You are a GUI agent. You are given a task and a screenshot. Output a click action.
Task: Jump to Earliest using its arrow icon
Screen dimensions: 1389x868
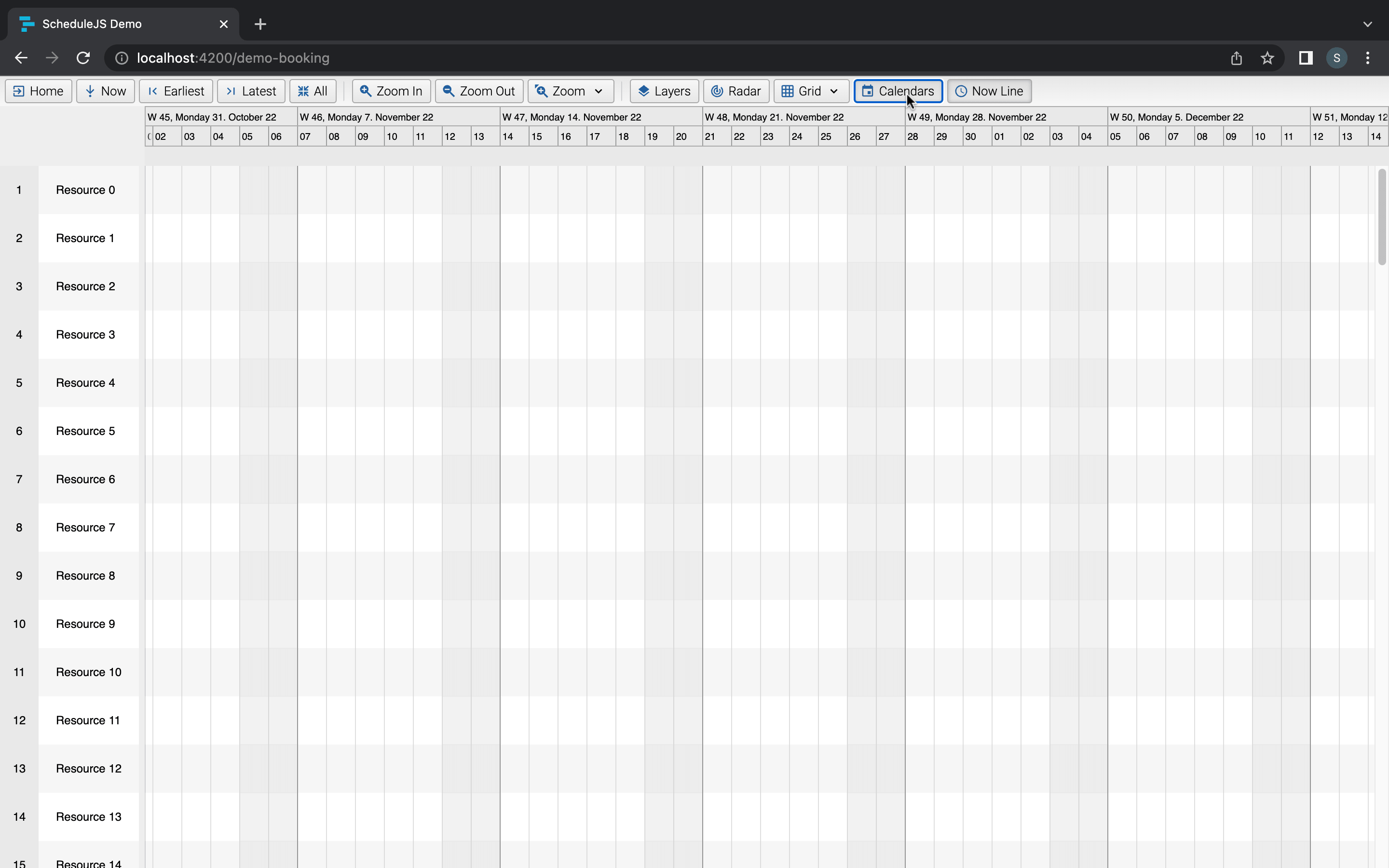(x=153, y=91)
